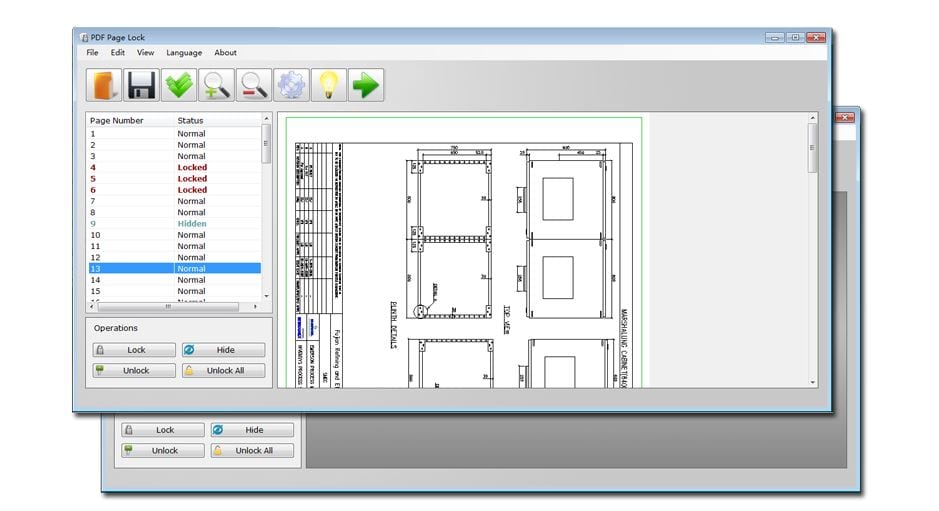Zoom out with the magnifier minus icon

tap(254, 84)
